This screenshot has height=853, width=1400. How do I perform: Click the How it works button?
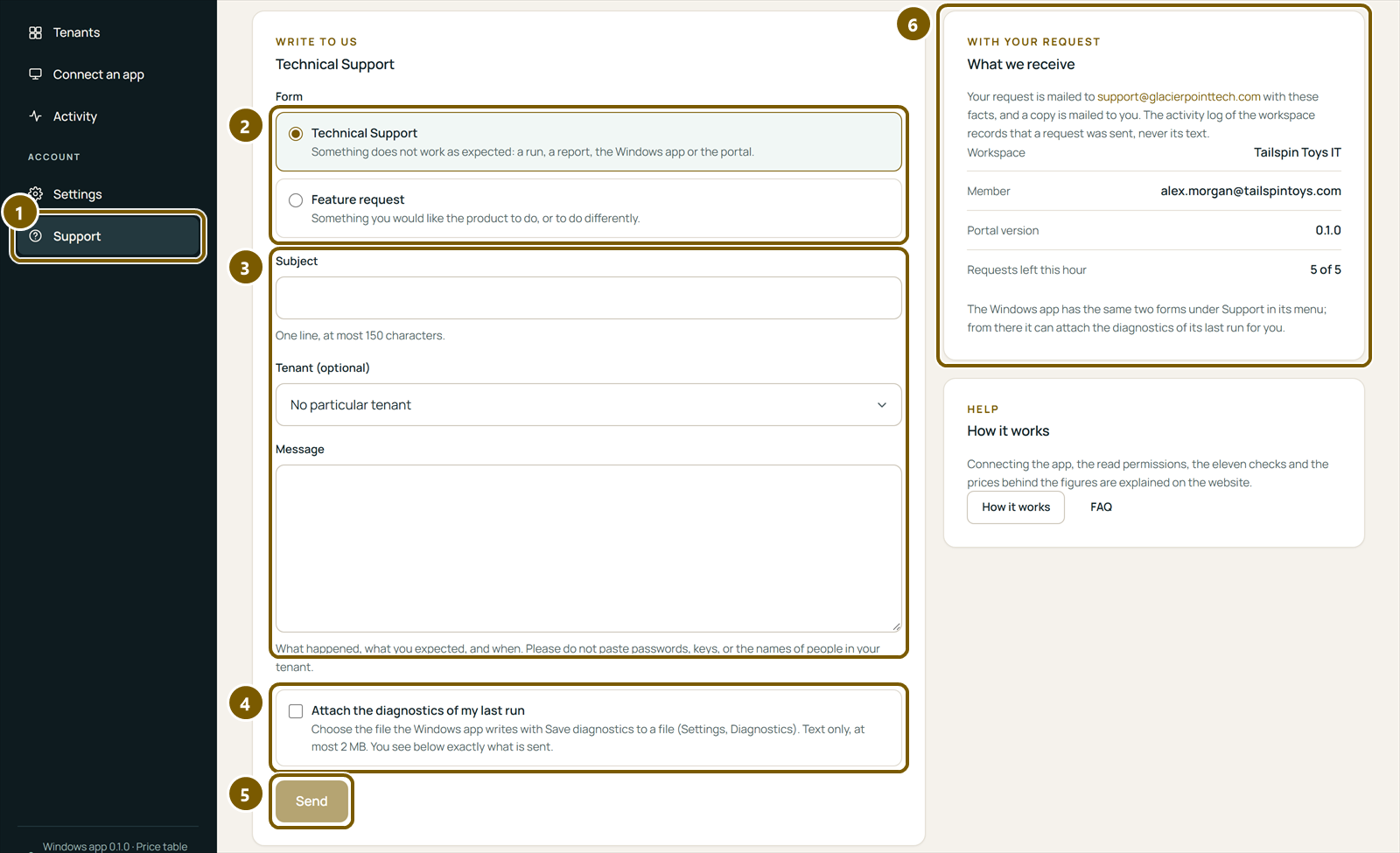point(1016,507)
